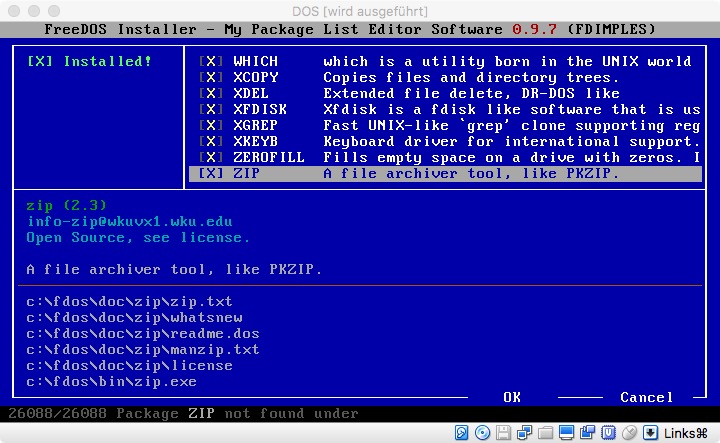This screenshot has width=720, height=443.
Task: Click c:\fdos\doc\zip\zip.txt file path
Action: pyautogui.click(x=129, y=302)
